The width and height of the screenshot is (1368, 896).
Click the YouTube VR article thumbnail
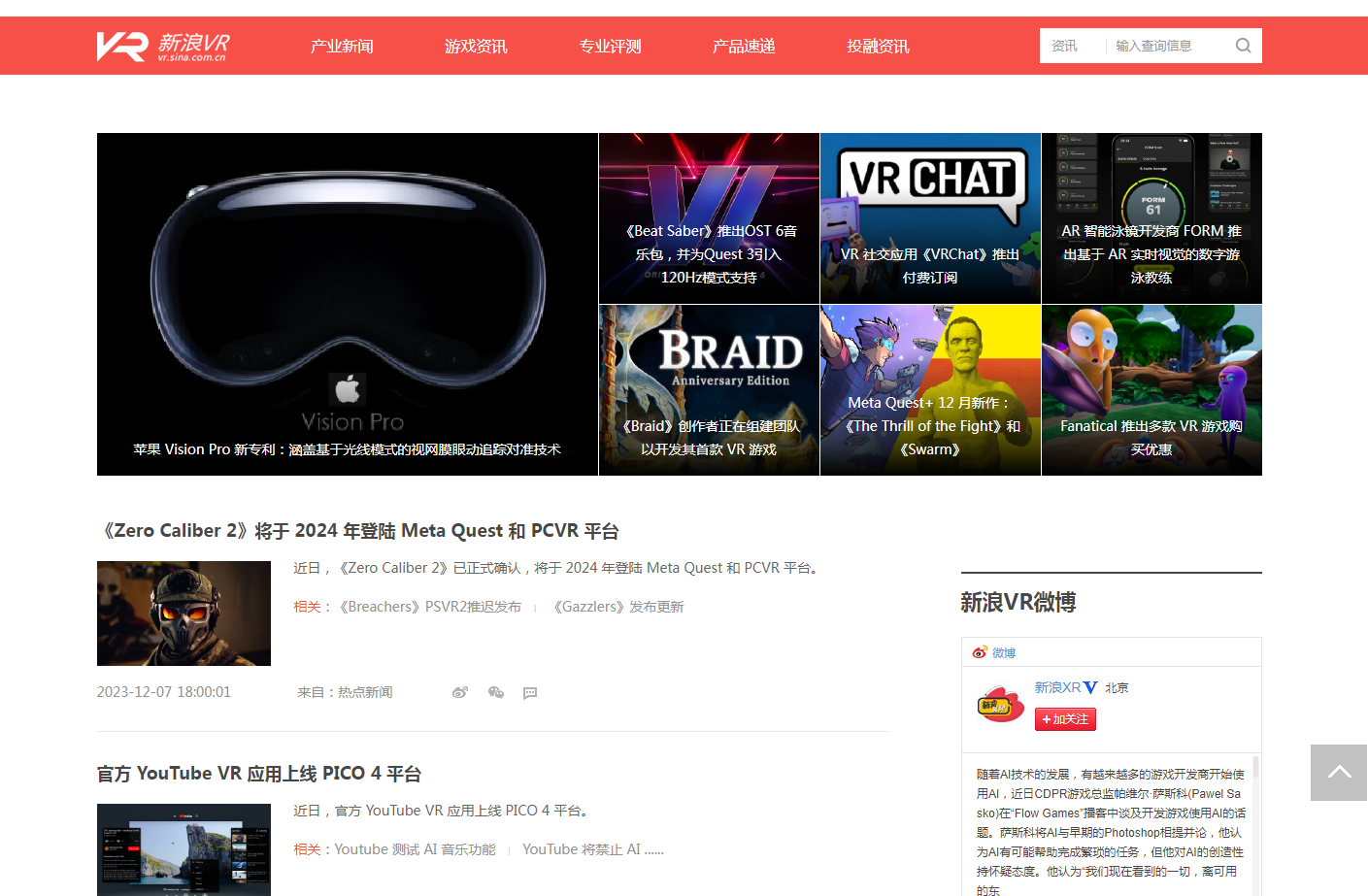[x=184, y=849]
